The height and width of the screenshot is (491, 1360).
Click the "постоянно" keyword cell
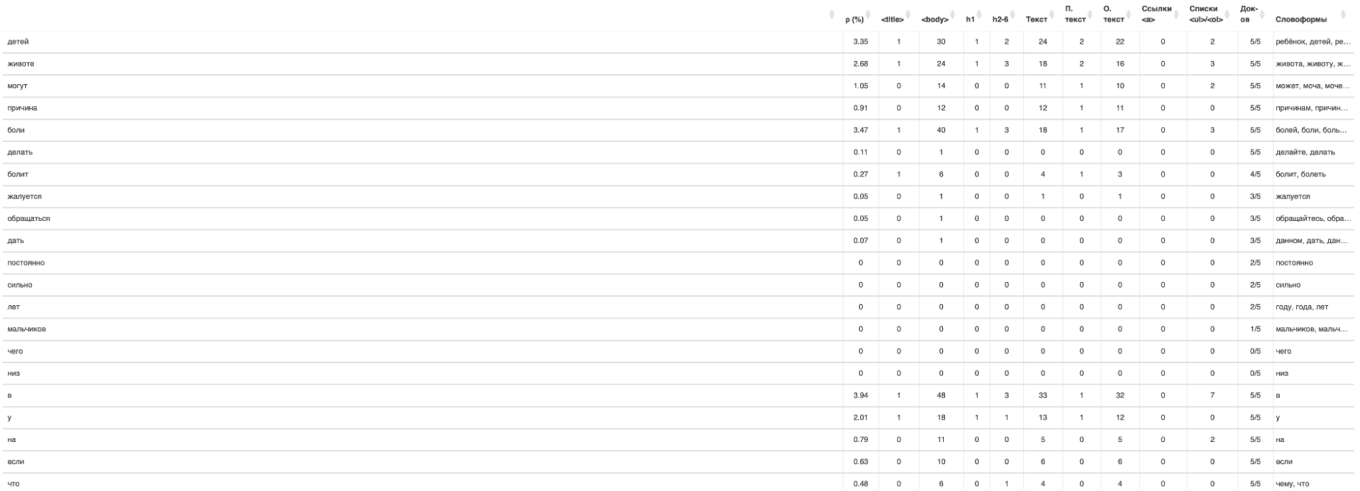click(25, 262)
